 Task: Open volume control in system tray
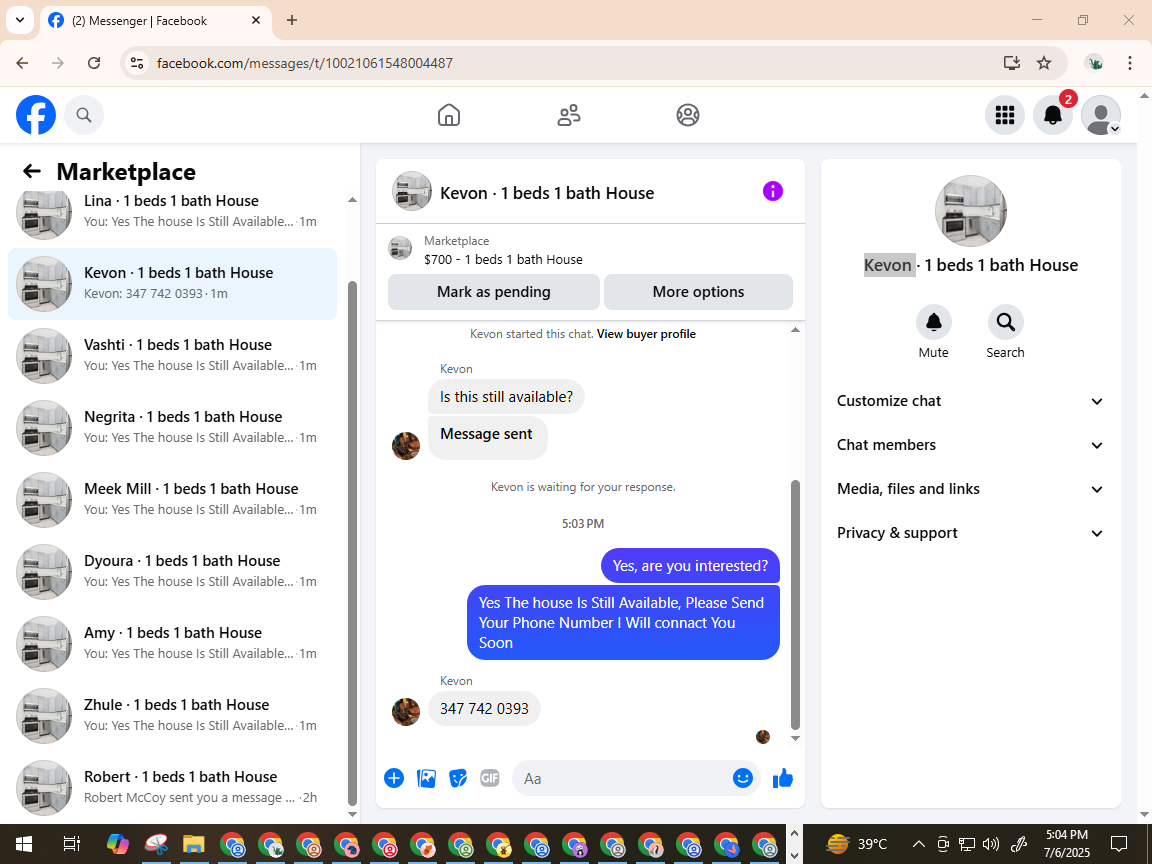tap(991, 844)
